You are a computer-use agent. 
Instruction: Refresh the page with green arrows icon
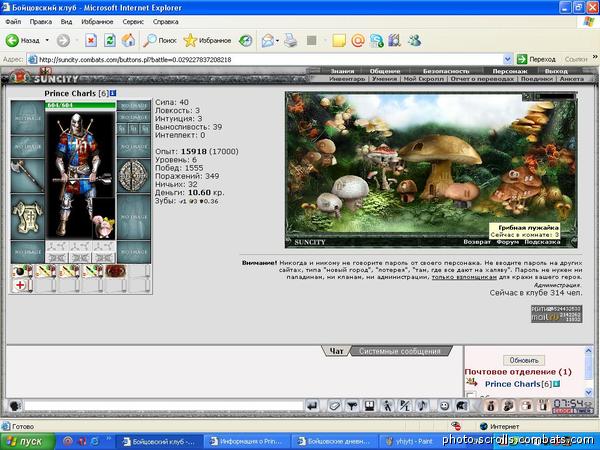tap(110, 40)
